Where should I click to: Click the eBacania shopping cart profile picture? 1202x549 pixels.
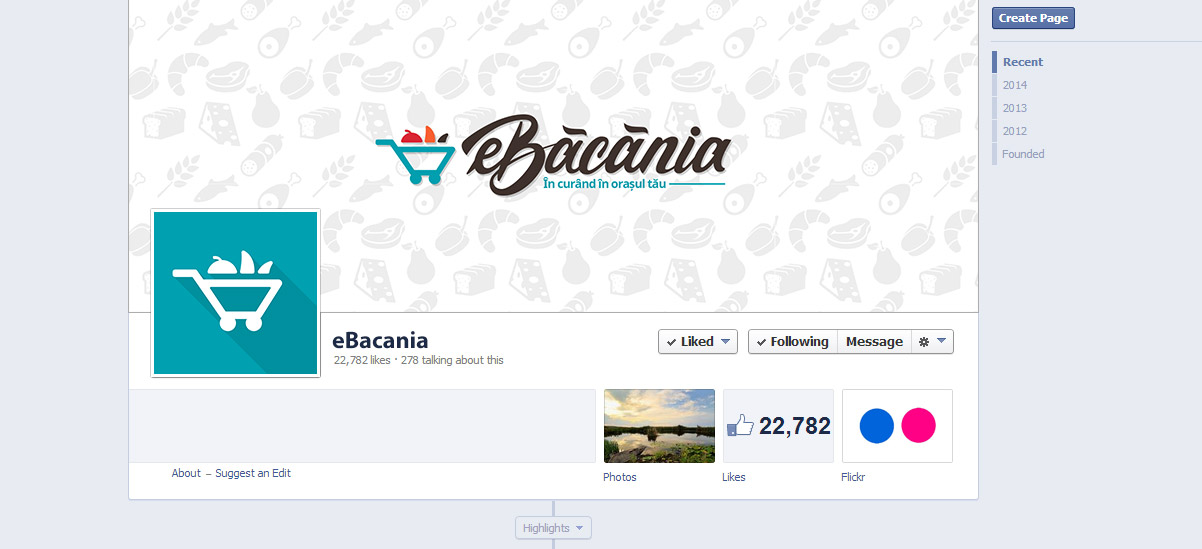(x=235, y=293)
